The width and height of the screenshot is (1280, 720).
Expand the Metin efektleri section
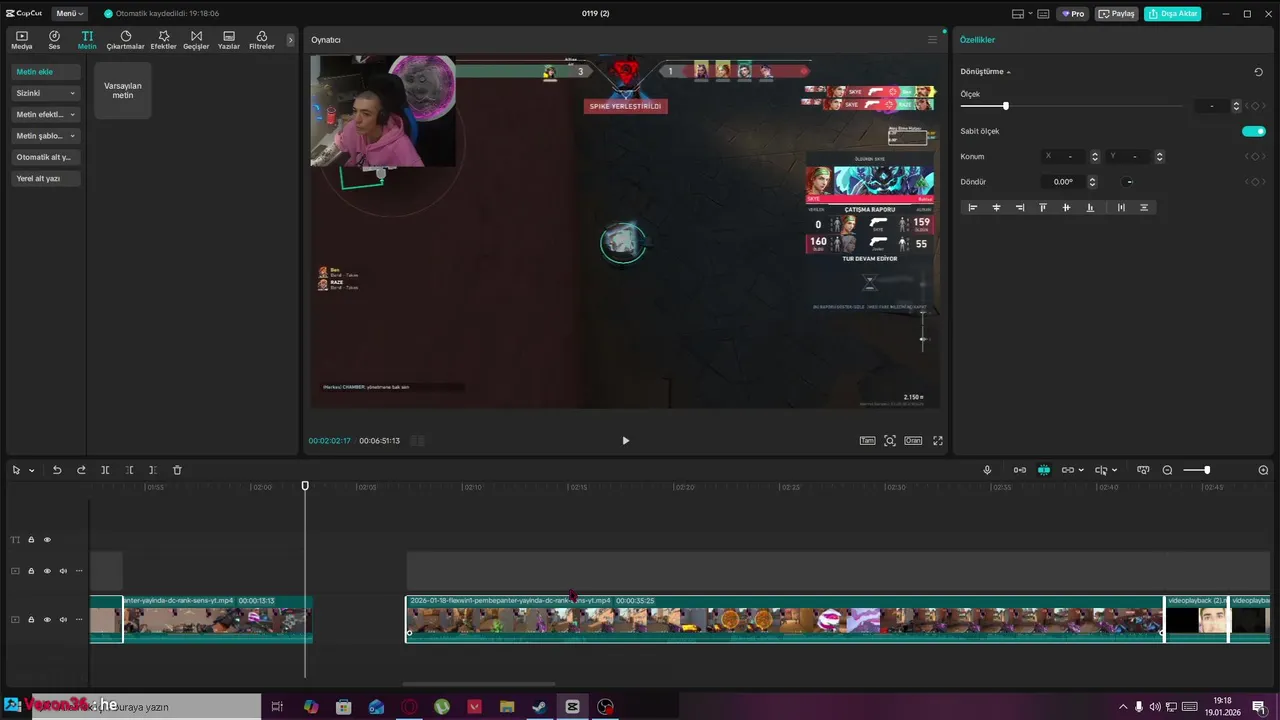[x=46, y=114]
